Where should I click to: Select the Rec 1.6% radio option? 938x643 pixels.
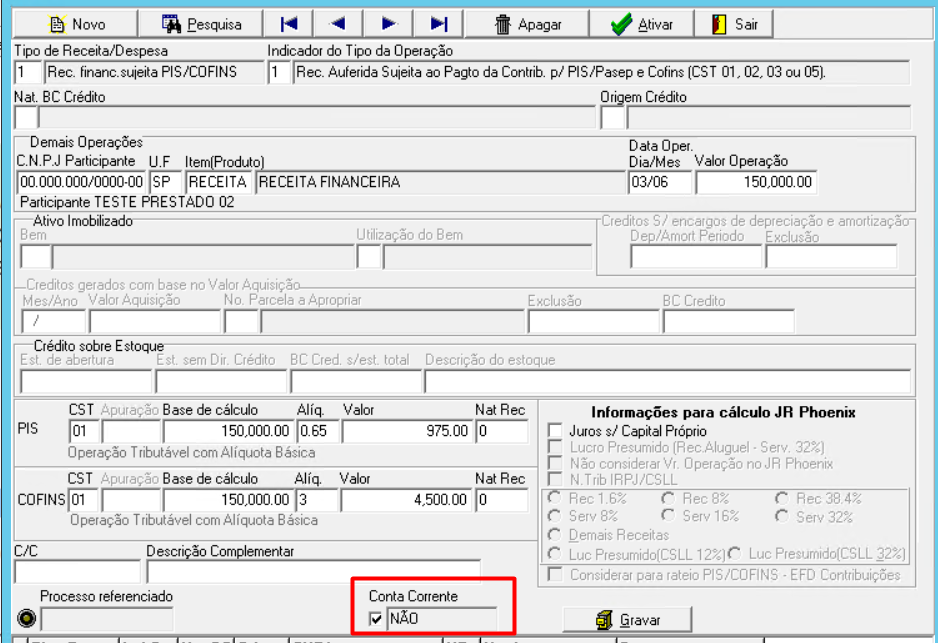click(555, 498)
